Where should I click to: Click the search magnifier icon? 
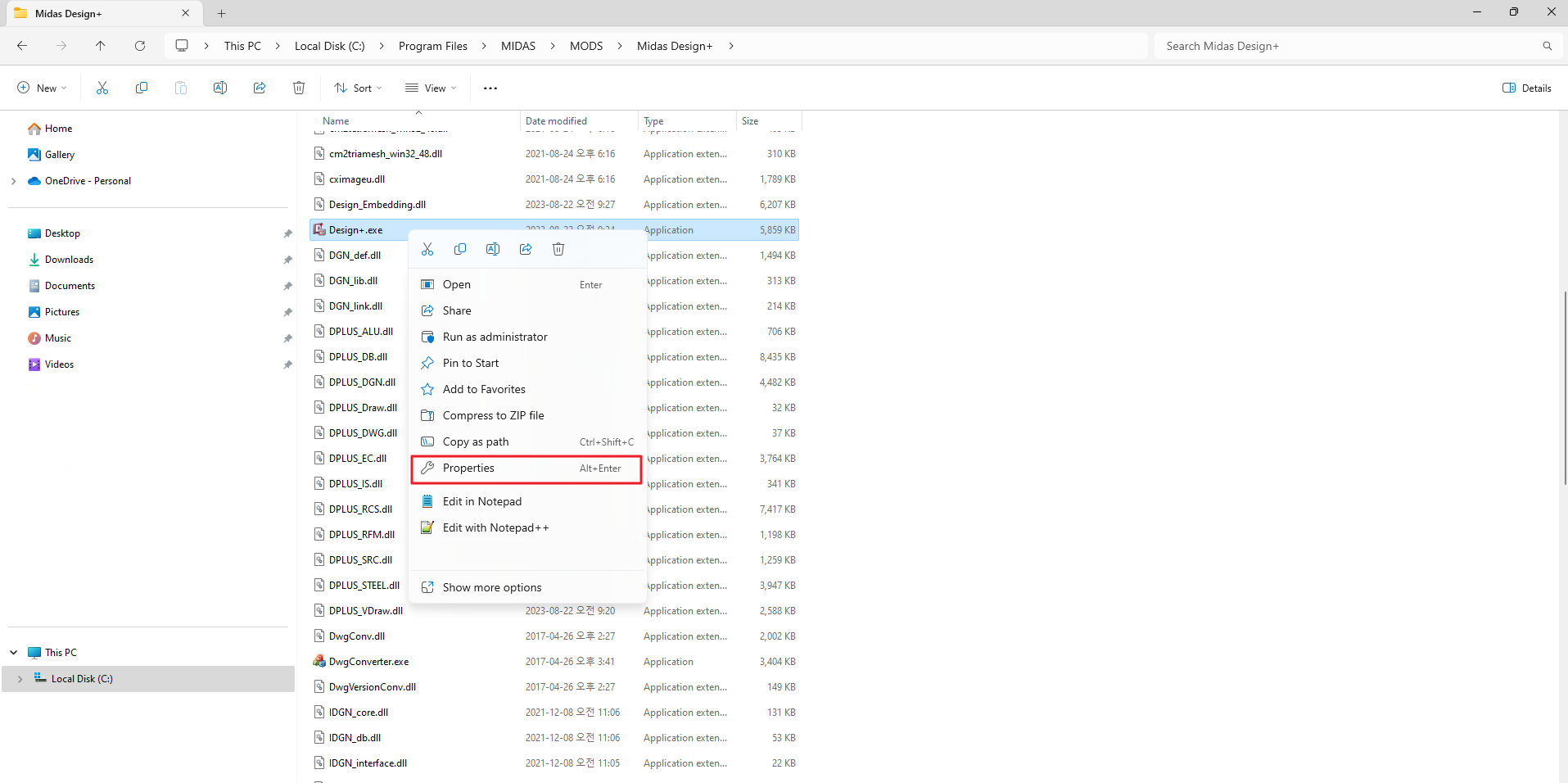click(x=1548, y=46)
